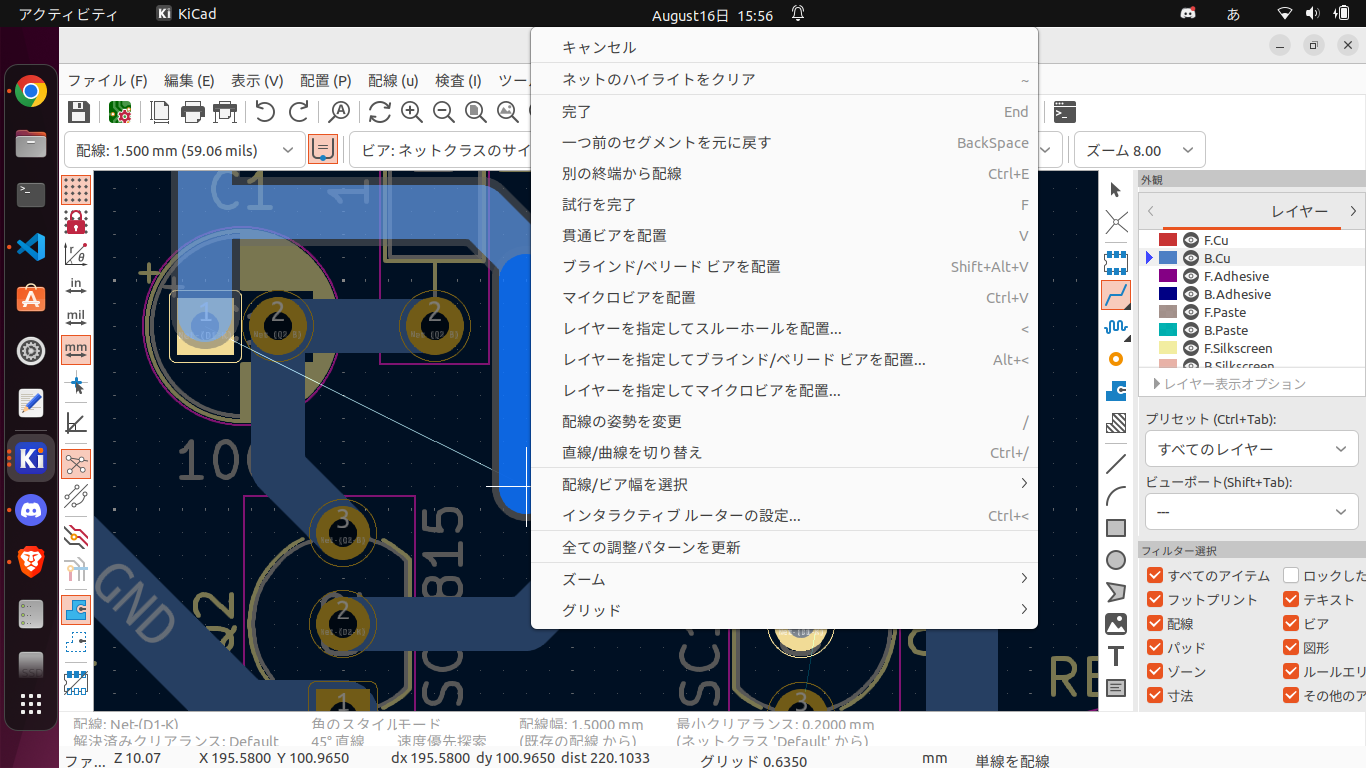The width and height of the screenshot is (1366, 768).
Task: Open the 配線 track width dropdown
Action: (x=185, y=151)
